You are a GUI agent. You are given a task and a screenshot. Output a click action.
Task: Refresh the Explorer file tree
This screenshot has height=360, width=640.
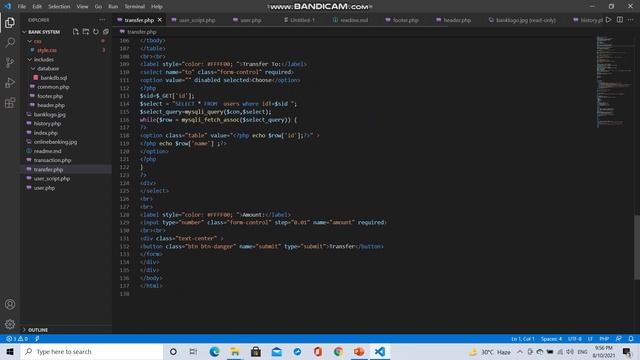(x=96, y=31)
